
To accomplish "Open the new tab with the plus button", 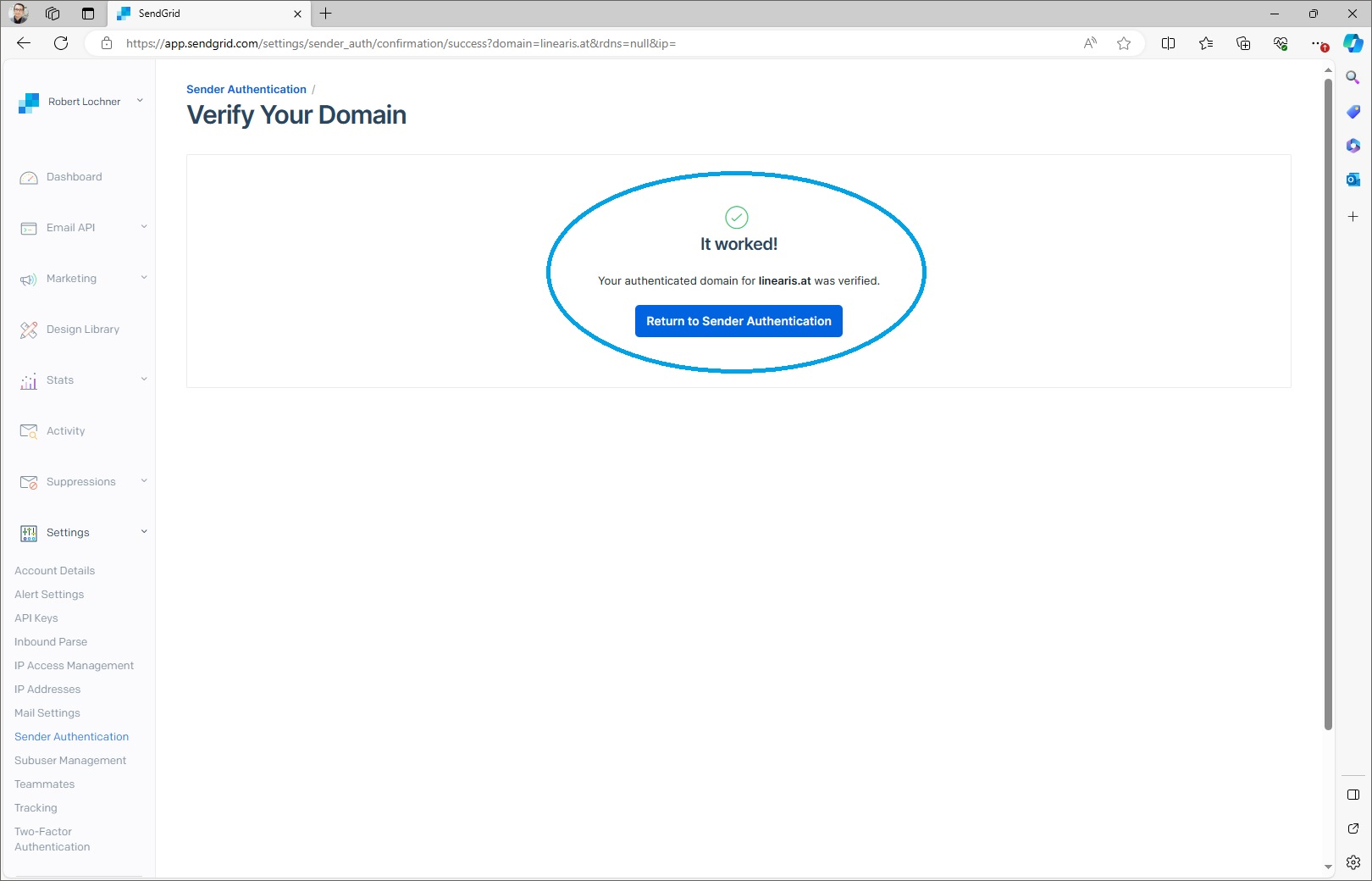I will [x=326, y=14].
